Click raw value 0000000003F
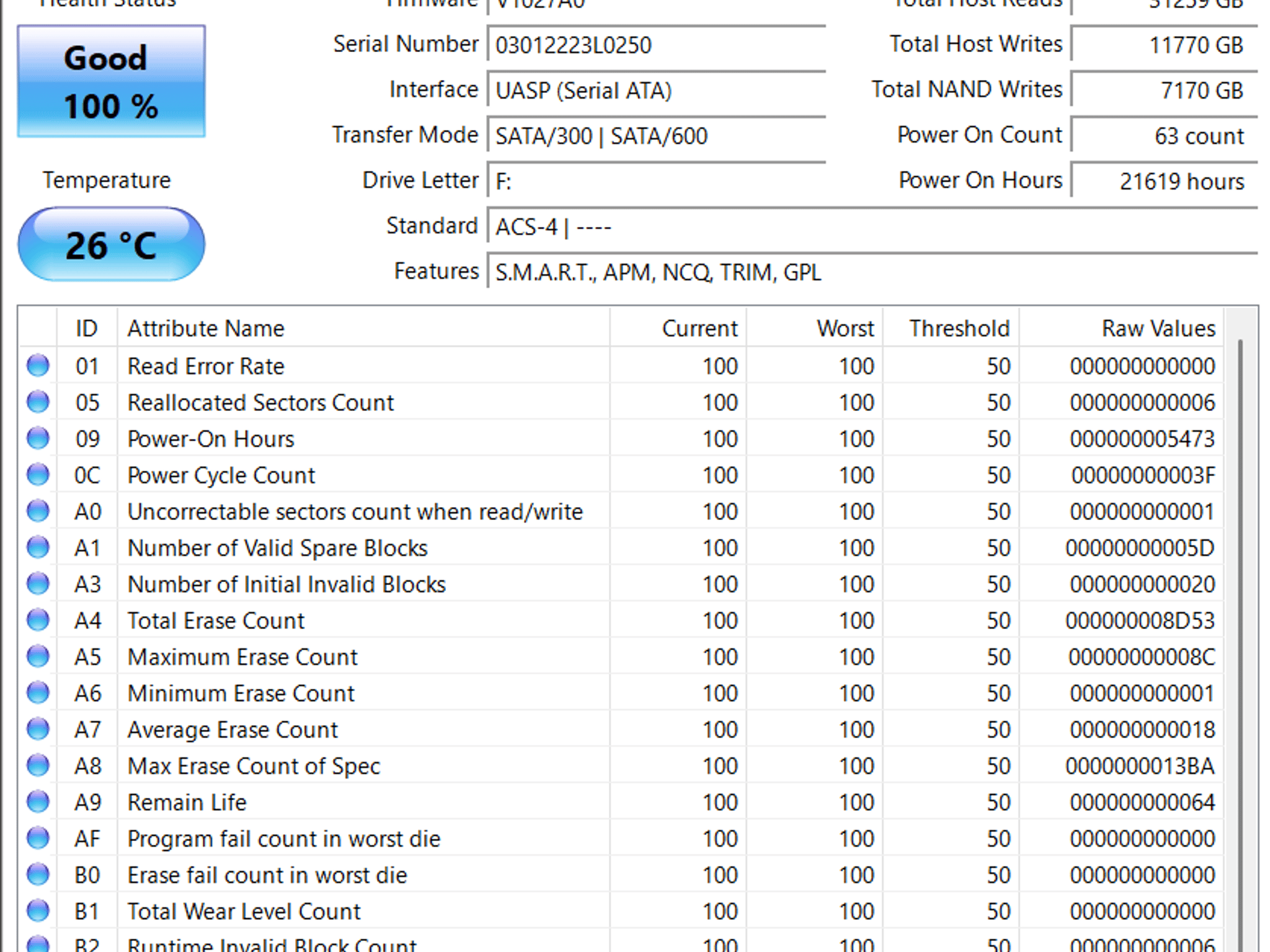This screenshot has width=1270, height=952. (1142, 475)
